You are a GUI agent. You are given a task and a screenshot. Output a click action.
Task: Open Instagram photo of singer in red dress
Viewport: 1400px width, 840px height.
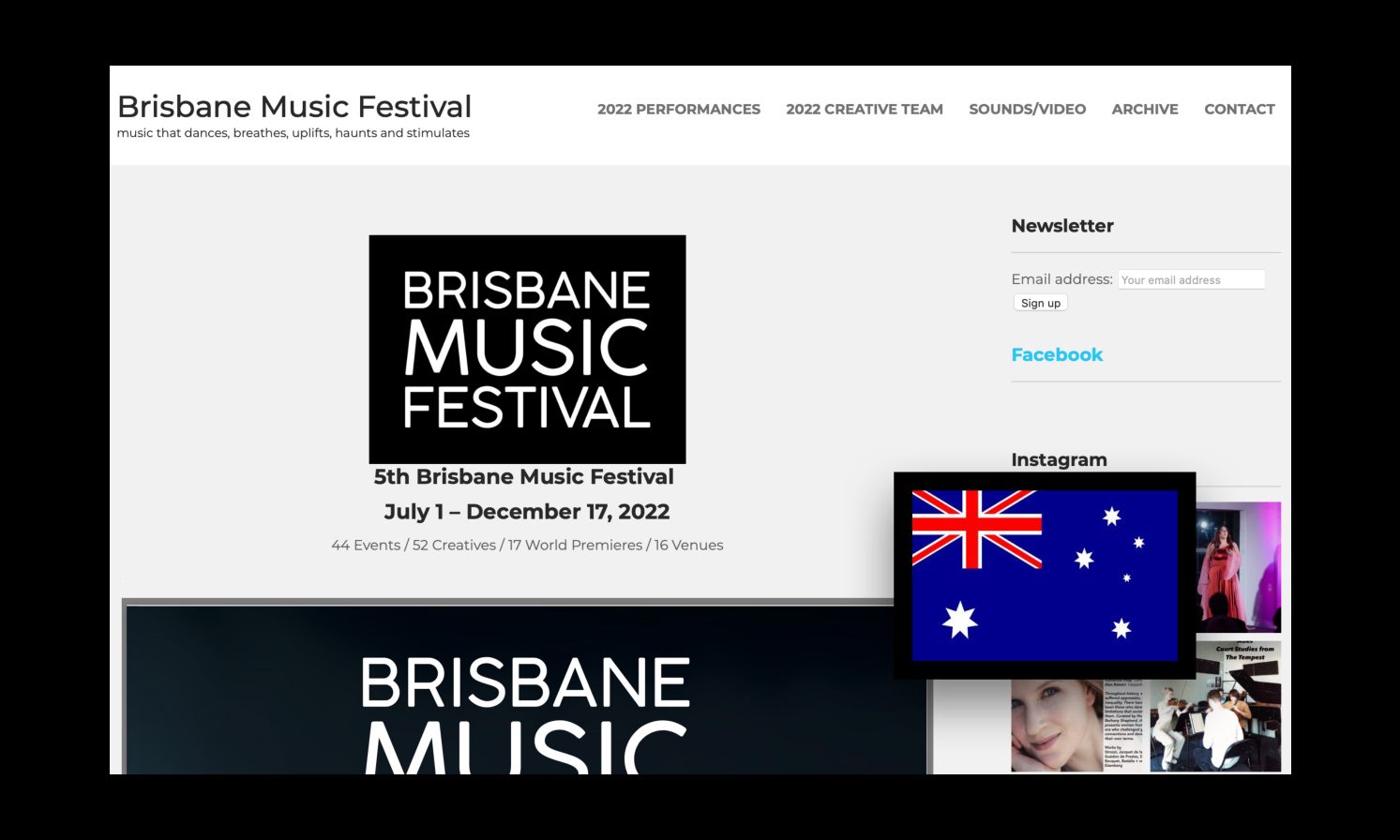(x=1239, y=567)
